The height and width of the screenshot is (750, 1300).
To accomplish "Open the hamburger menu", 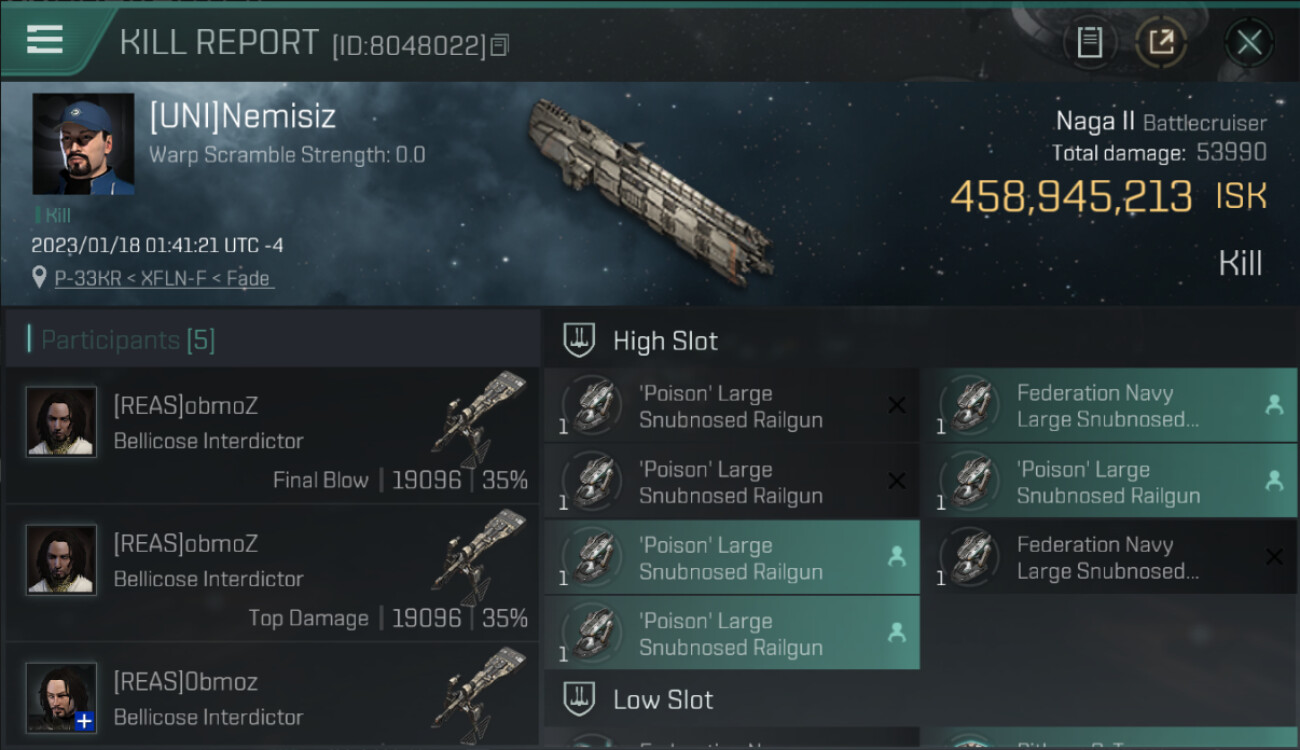I will coord(45,40).
